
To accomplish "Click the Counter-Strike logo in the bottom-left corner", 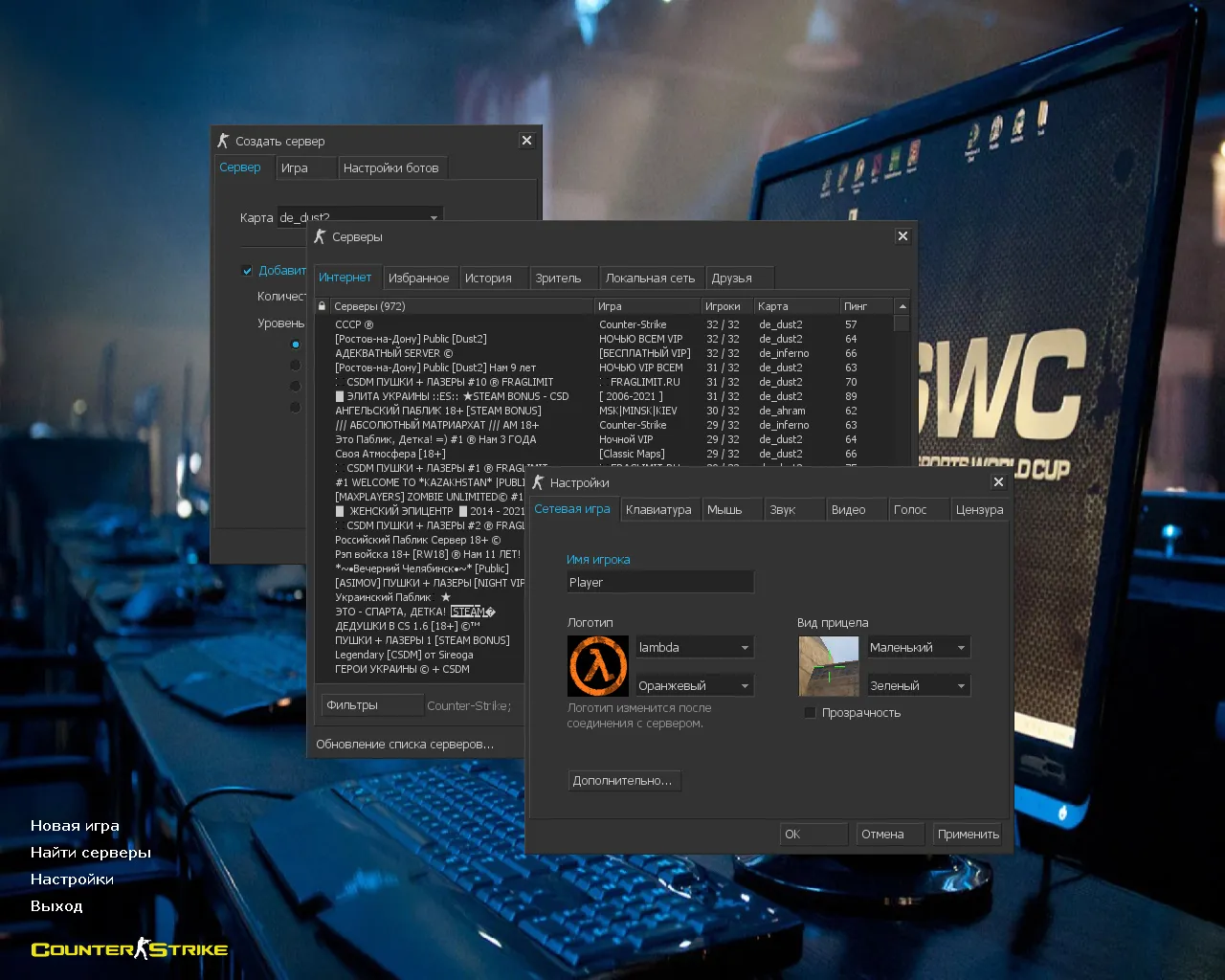I will click(128, 949).
